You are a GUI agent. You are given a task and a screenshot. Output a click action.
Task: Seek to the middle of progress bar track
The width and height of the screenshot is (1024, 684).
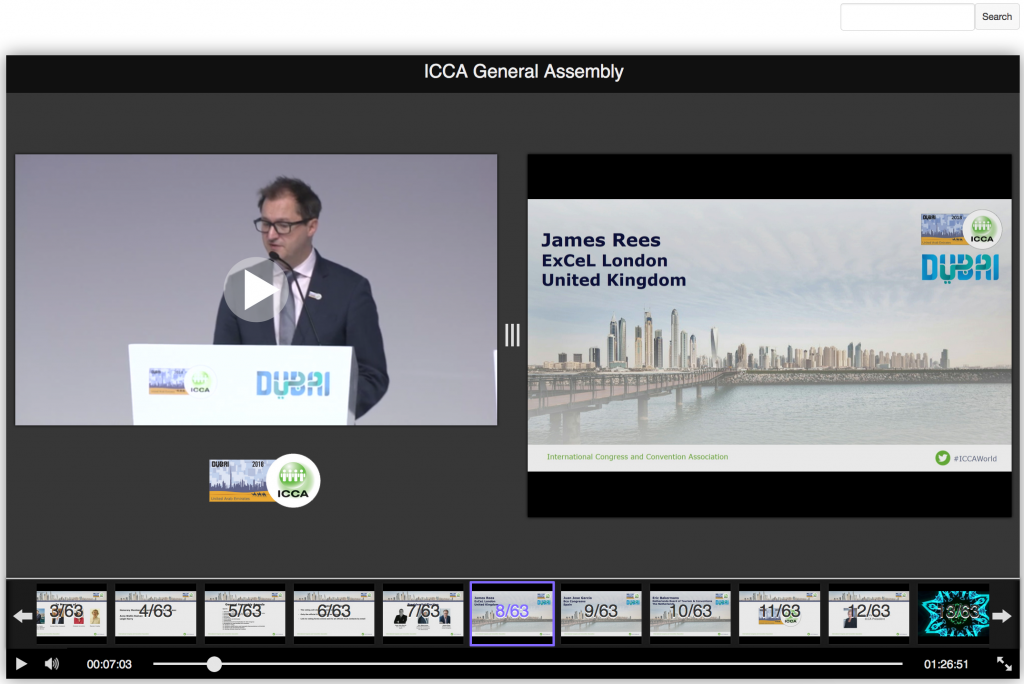pyautogui.click(x=528, y=664)
